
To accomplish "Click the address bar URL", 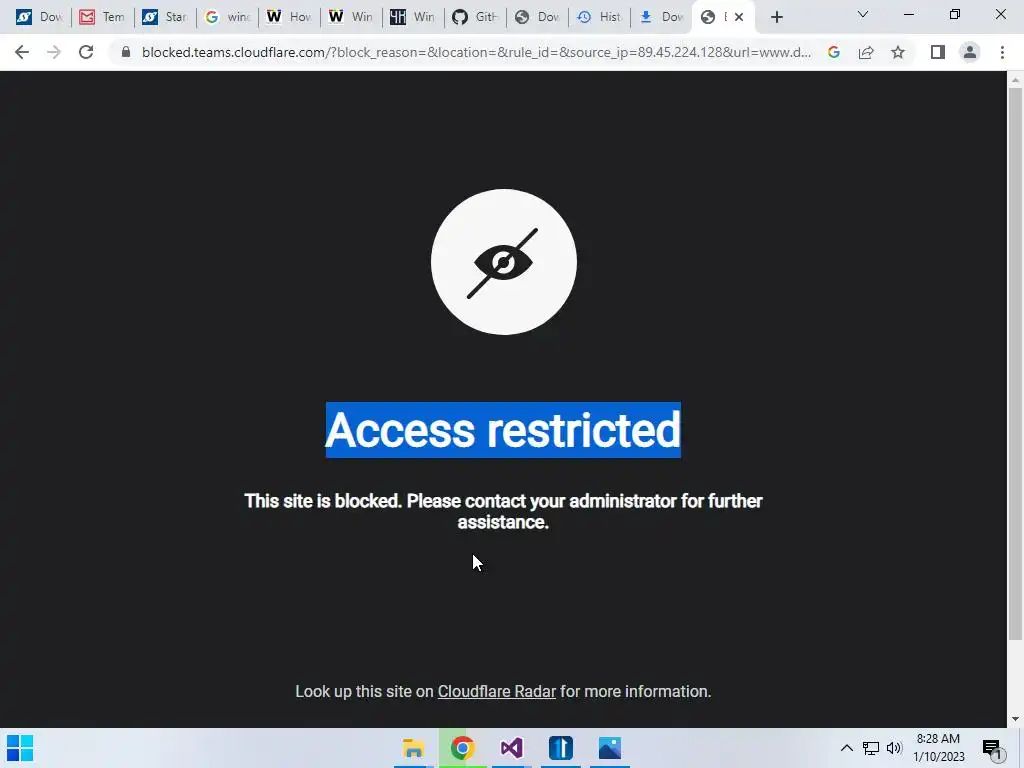I will [476, 52].
